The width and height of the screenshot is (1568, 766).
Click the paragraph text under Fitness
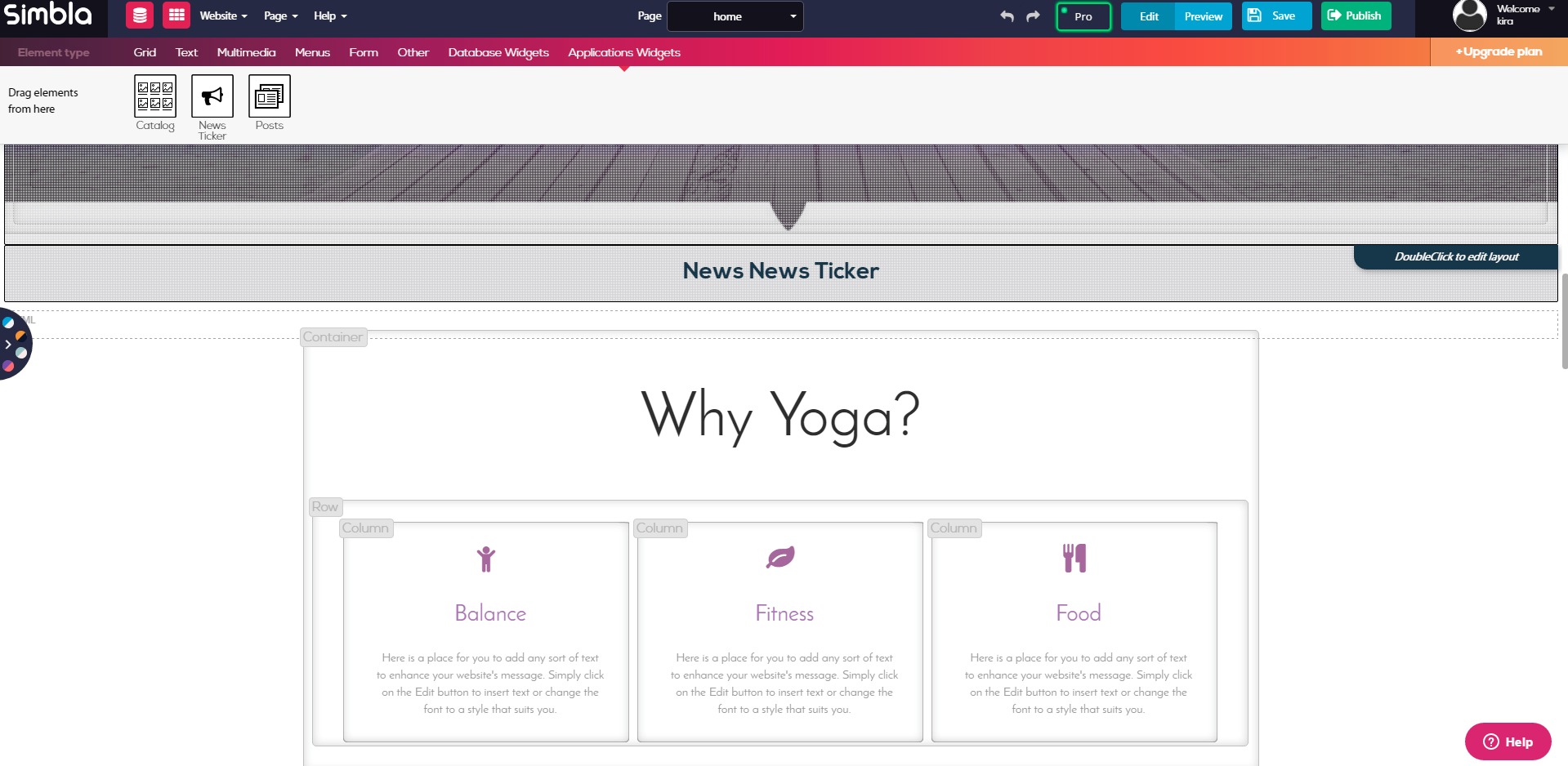[x=784, y=684]
